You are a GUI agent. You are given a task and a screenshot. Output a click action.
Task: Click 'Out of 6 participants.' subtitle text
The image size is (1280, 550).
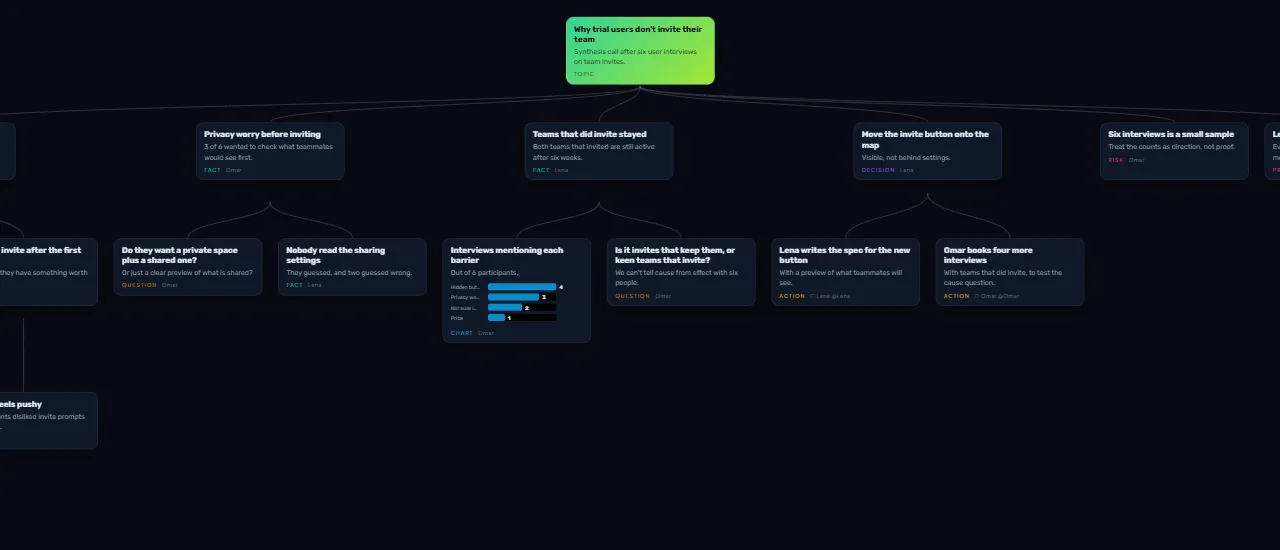click(x=484, y=273)
